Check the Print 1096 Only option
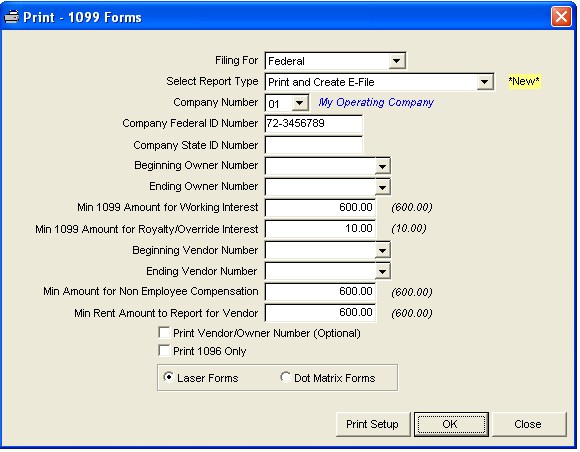 (164, 350)
